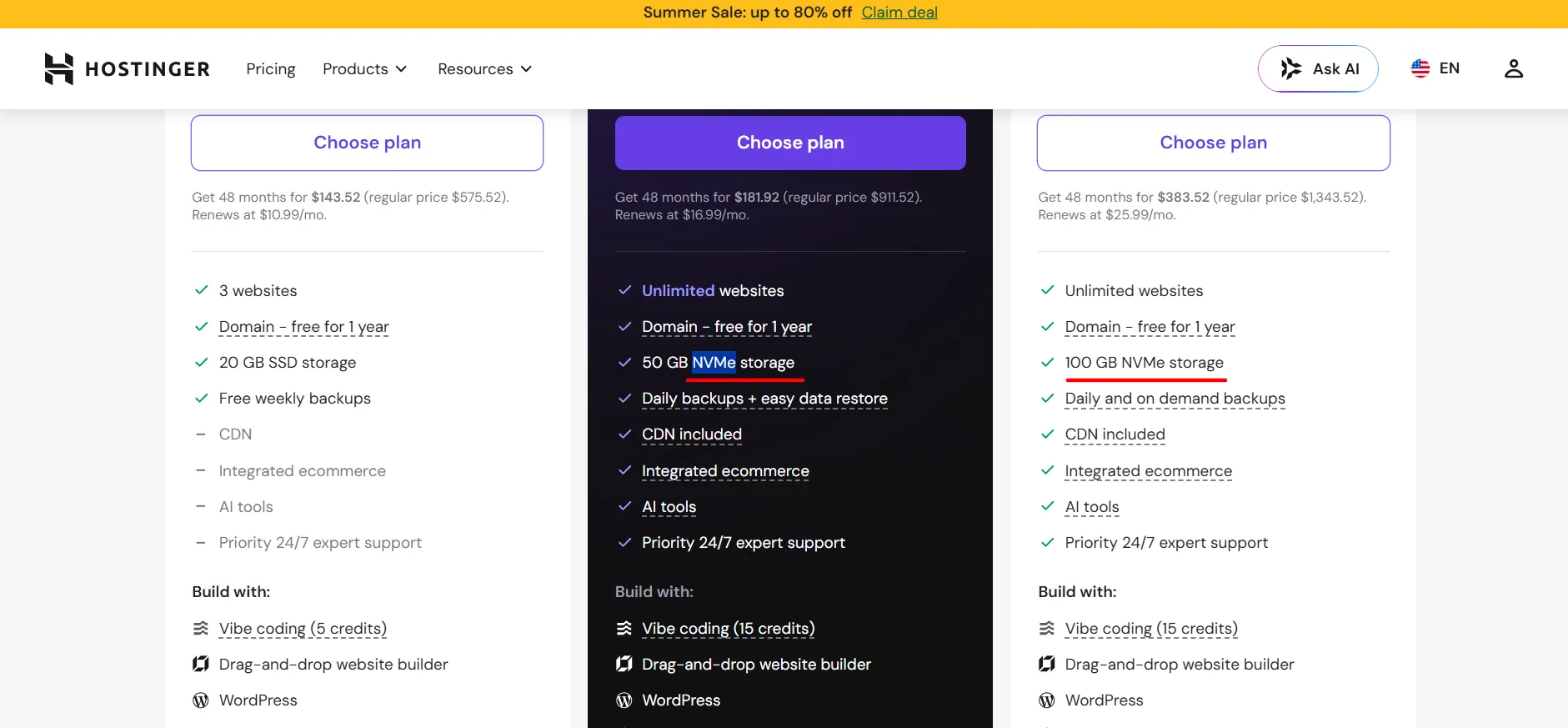This screenshot has width=1568, height=728.
Task: Click the Hostinger logo icon
Action: (x=58, y=68)
